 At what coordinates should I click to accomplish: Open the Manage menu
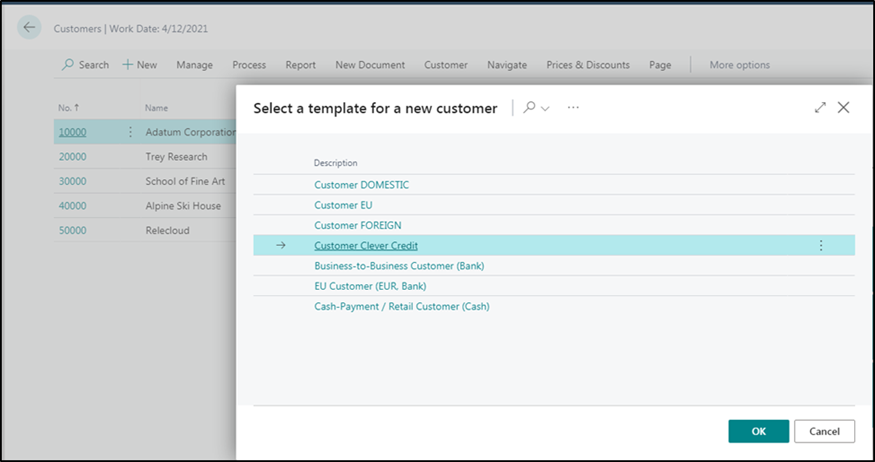pyautogui.click(x=195, y=65)
